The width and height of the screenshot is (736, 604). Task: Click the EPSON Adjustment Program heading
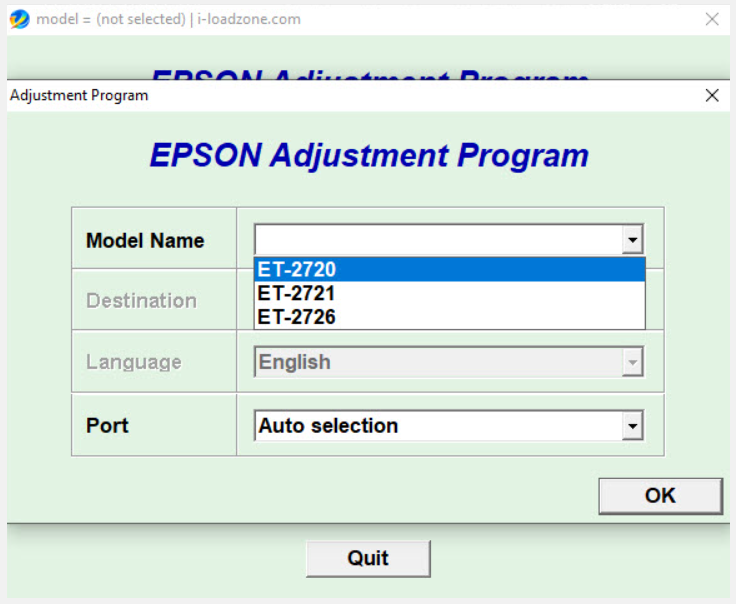coord(369,155)
